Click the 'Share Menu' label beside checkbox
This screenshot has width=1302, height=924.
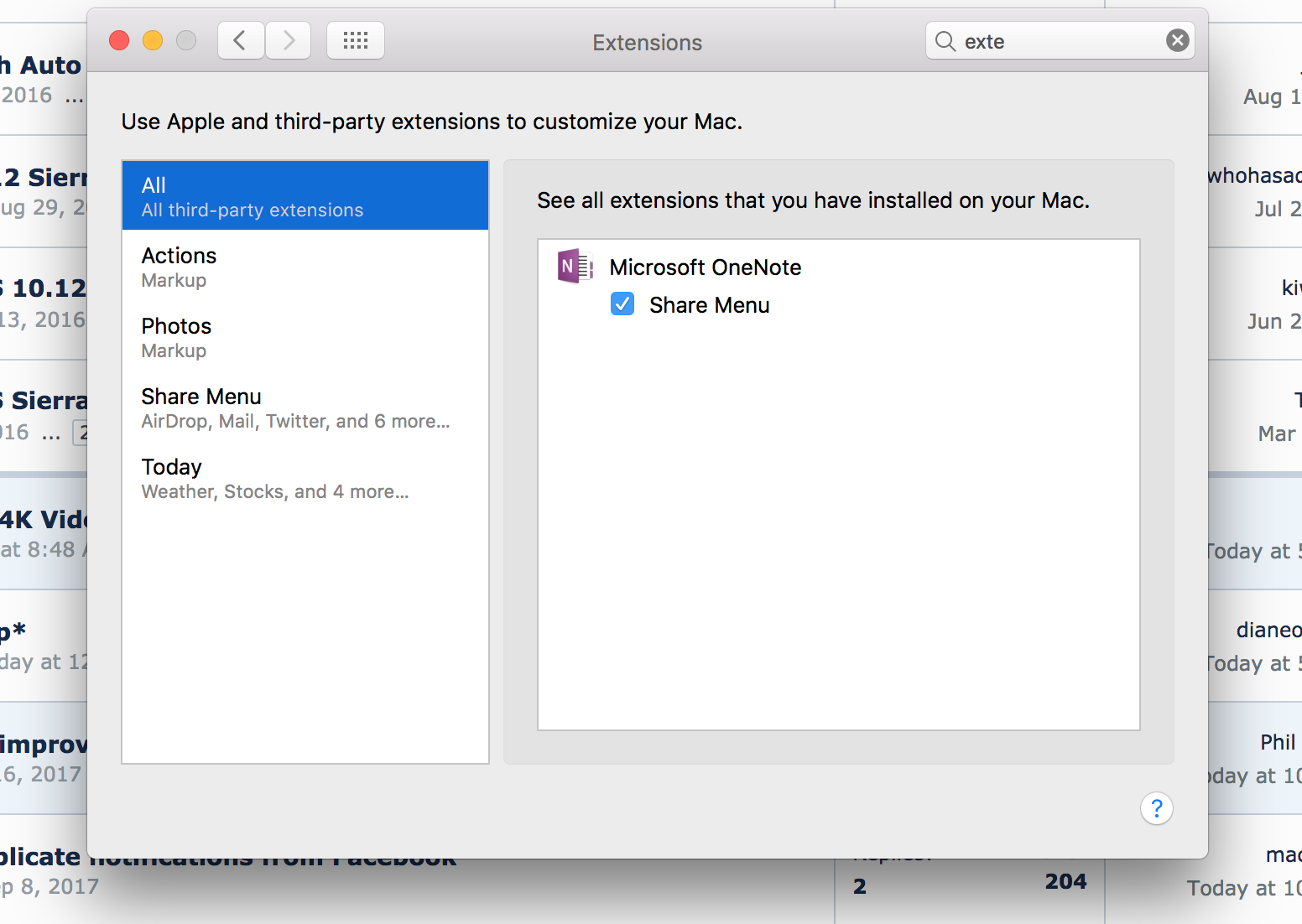(710, 305)
